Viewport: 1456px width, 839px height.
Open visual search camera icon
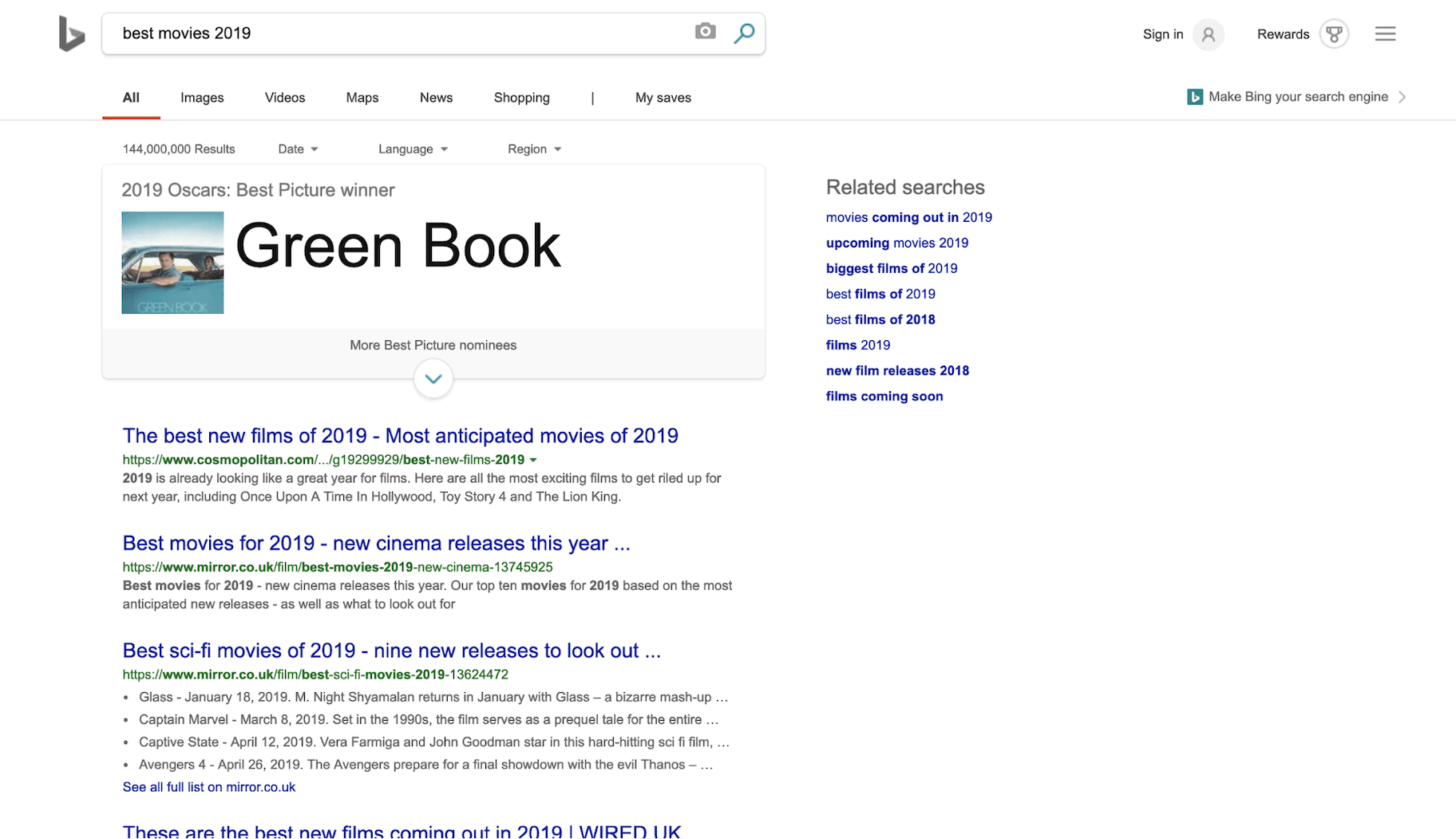click(x=705, y=32)
